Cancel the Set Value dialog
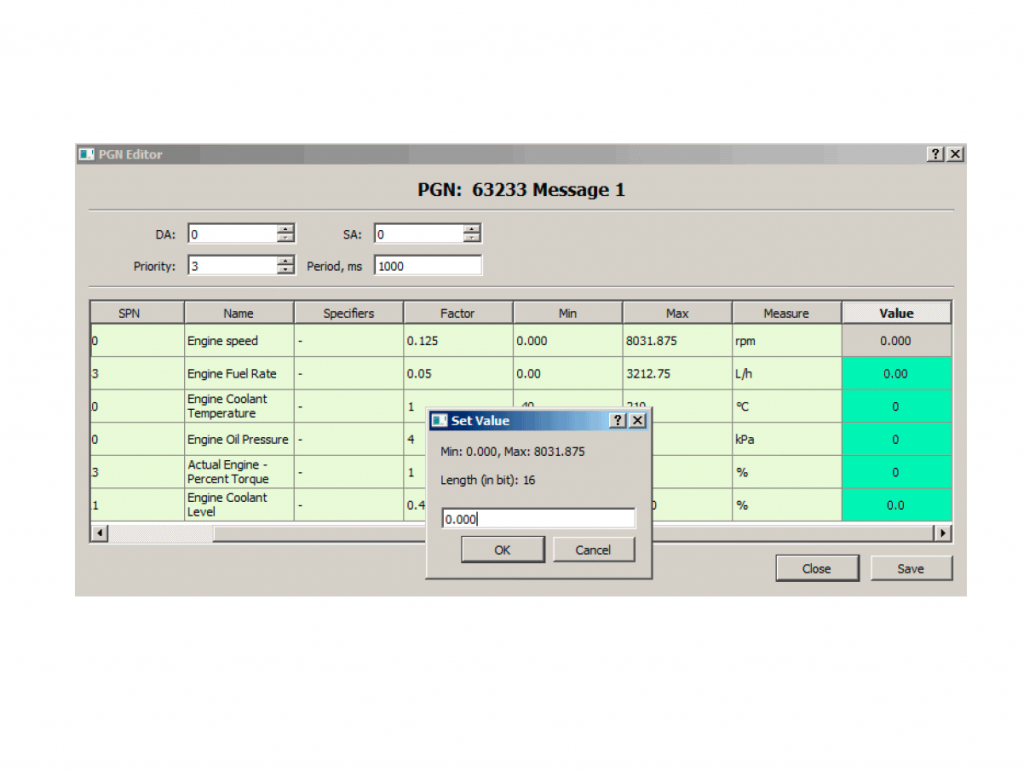Image resolution: width=1024 pixels, height=772 pixels. [x=593, y=550]
